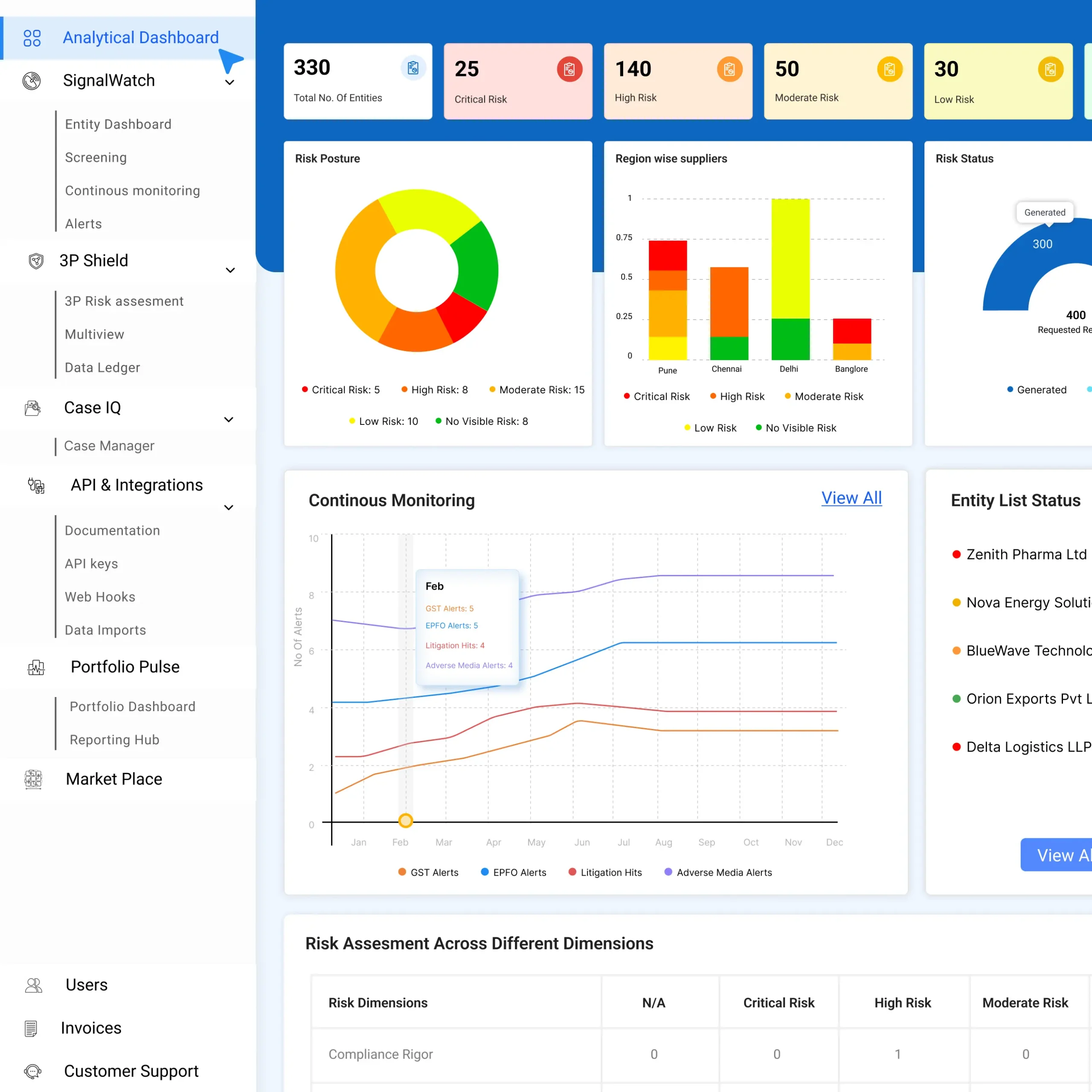The height and width of the screenshot is (1092, 1092).
Task: Click View All link in Continous Monitoring
Action: tap(851, 498)
